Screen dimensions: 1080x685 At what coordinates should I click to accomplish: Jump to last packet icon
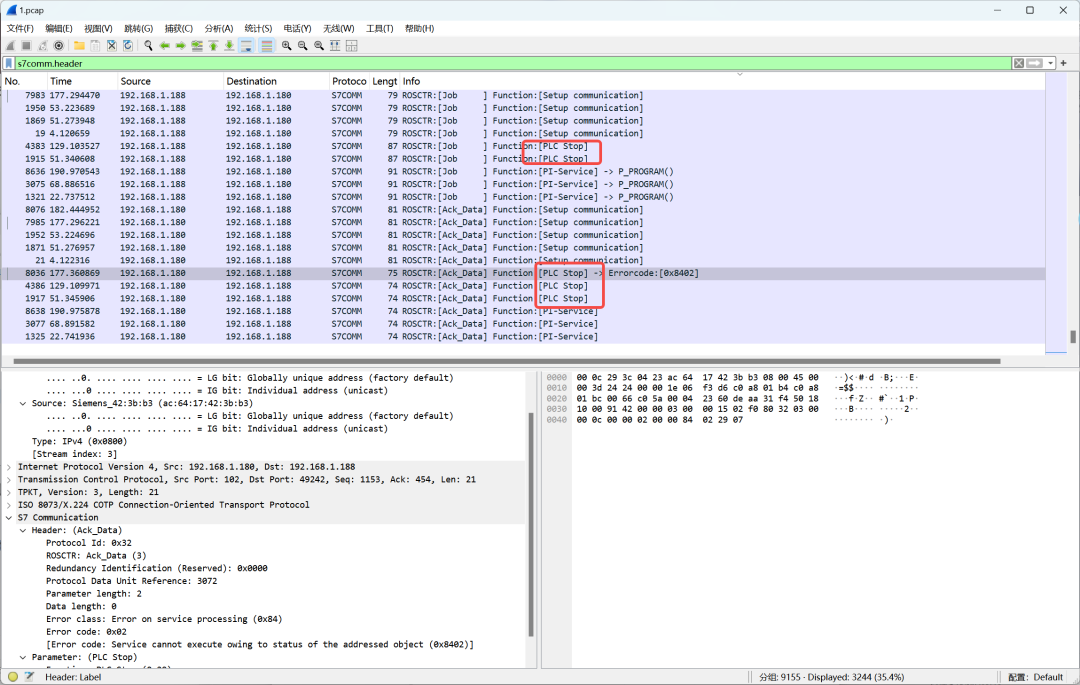coord(229,45)
